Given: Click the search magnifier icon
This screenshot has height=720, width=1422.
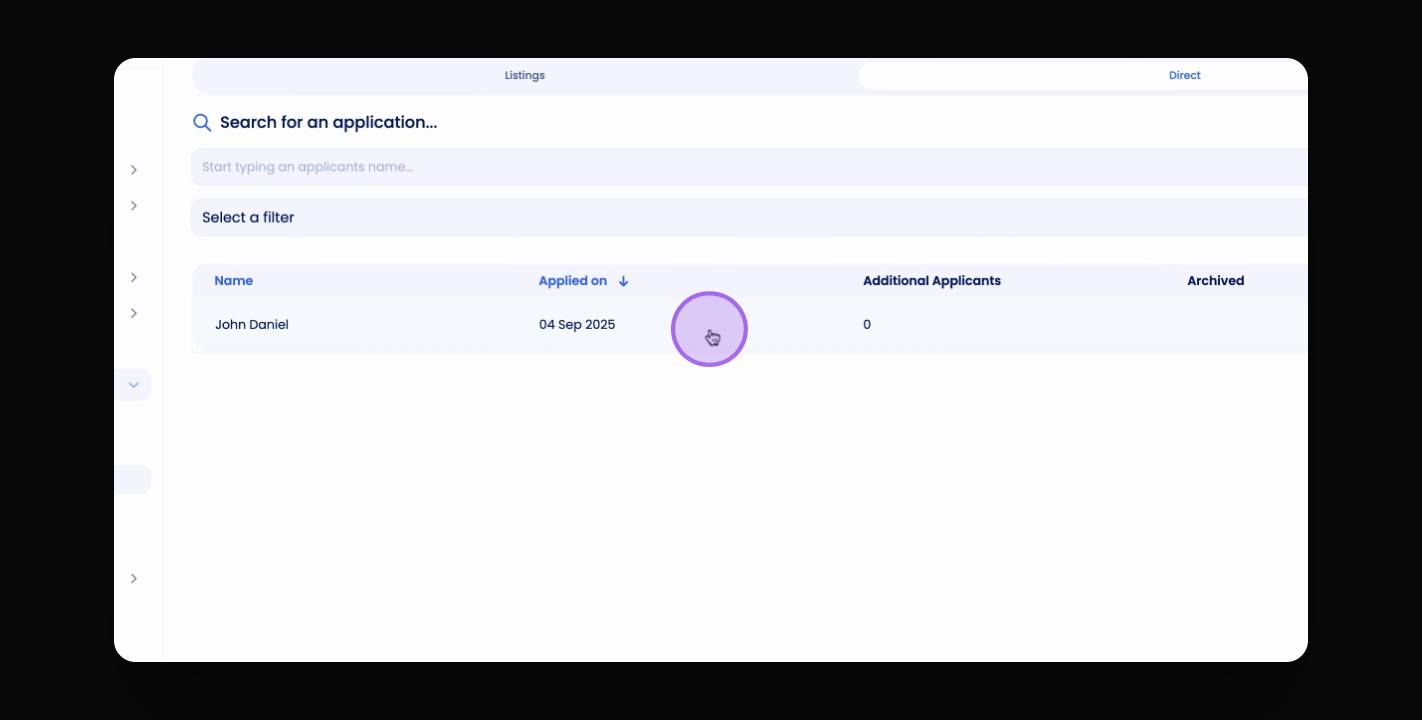Looking at the screenshot, I should point(202,123).
